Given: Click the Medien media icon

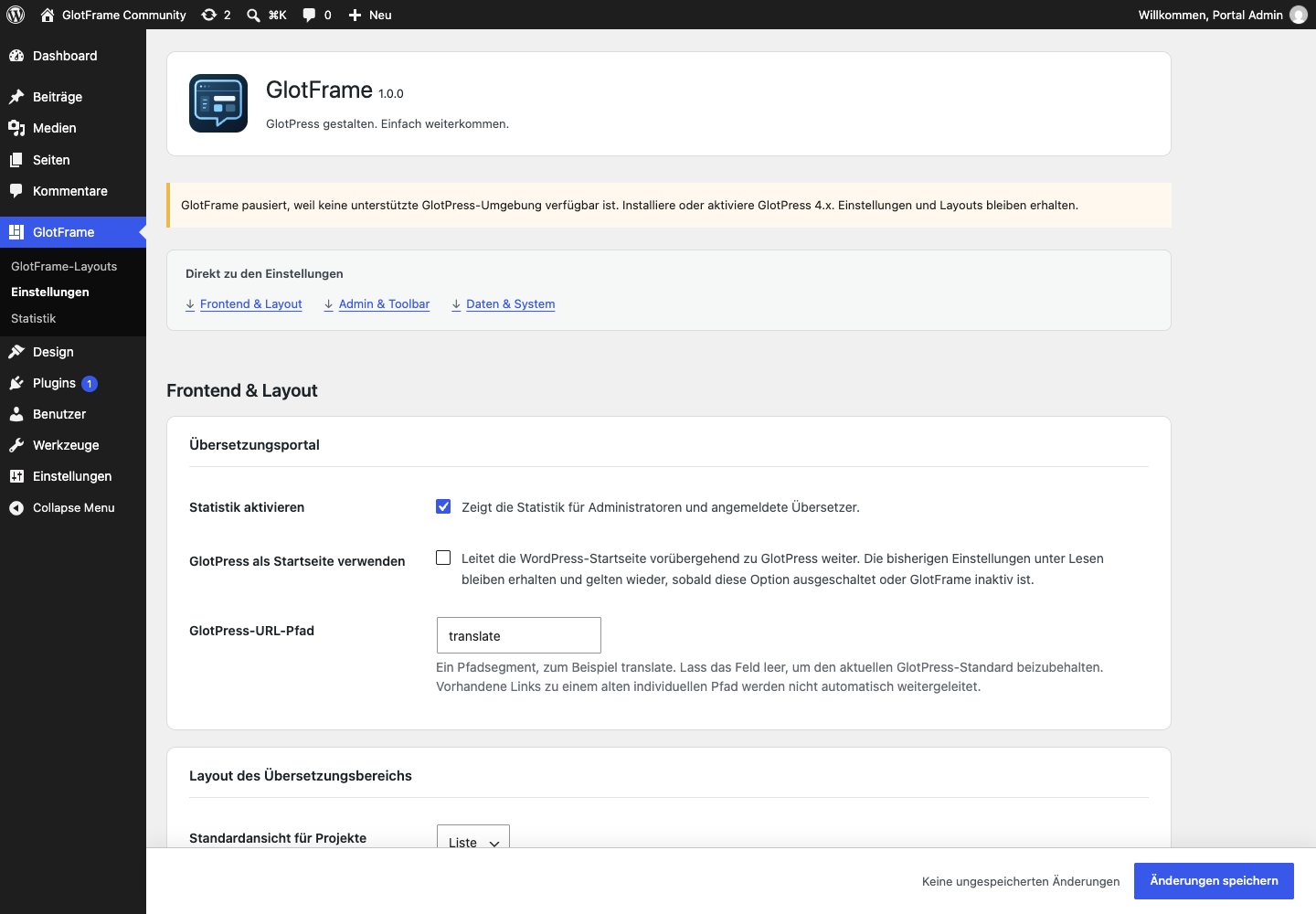Looking at the screenshot, I should coord(16,128).
